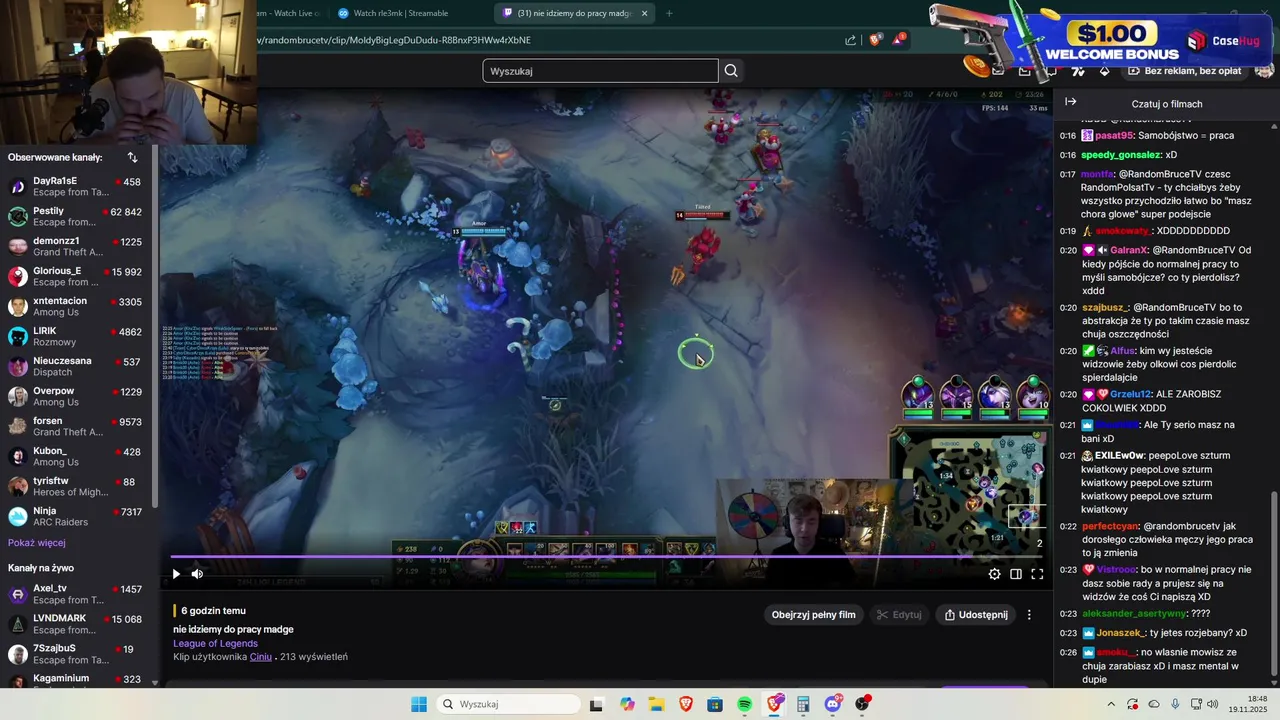Screen dimensions: 1280x720
Task: Open the clip player settings gear
Action: tap(994, 574)
